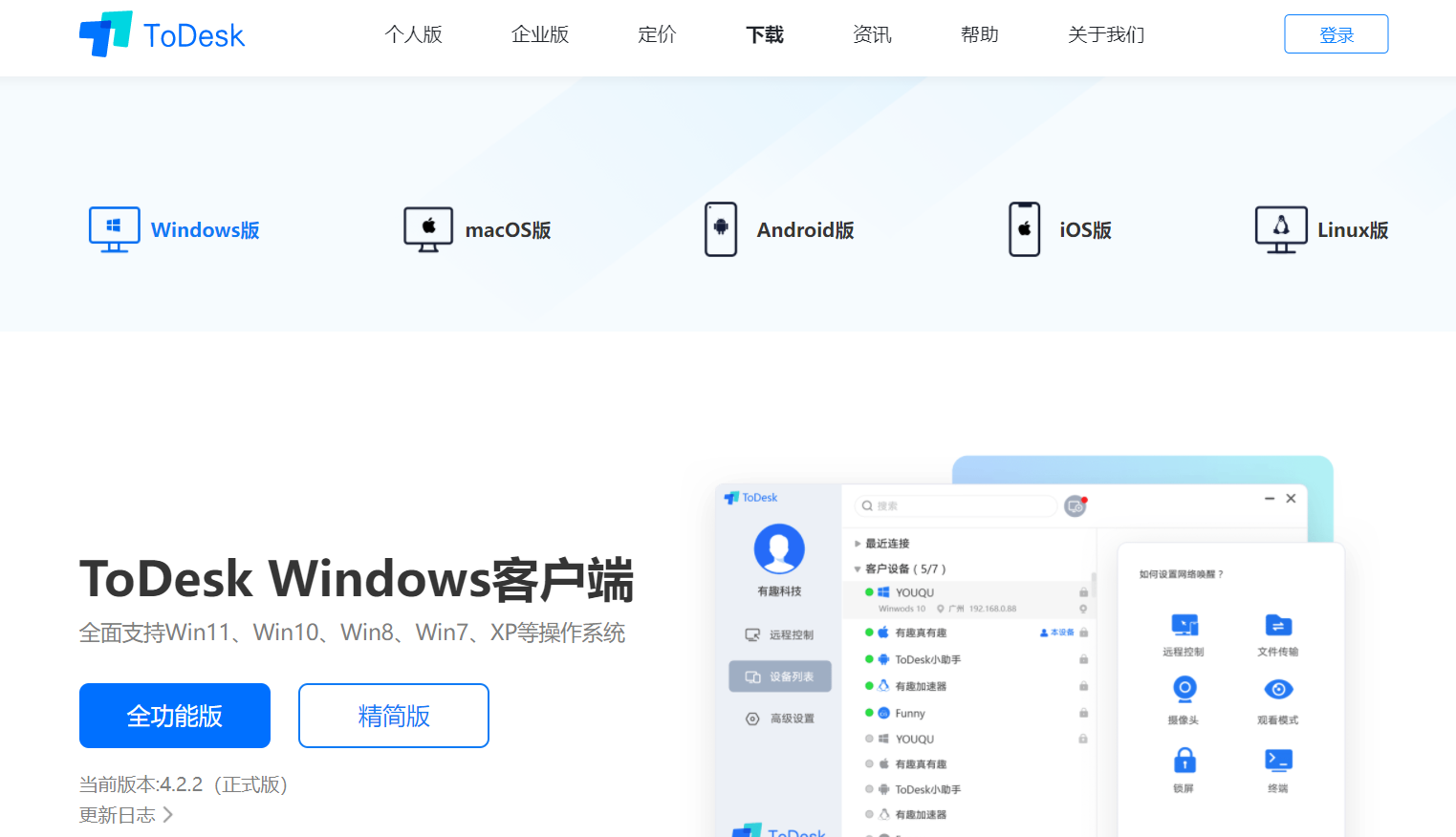Click the 有趣科技 avatar in the preview
1456x837 pixels.
(779, 548)
